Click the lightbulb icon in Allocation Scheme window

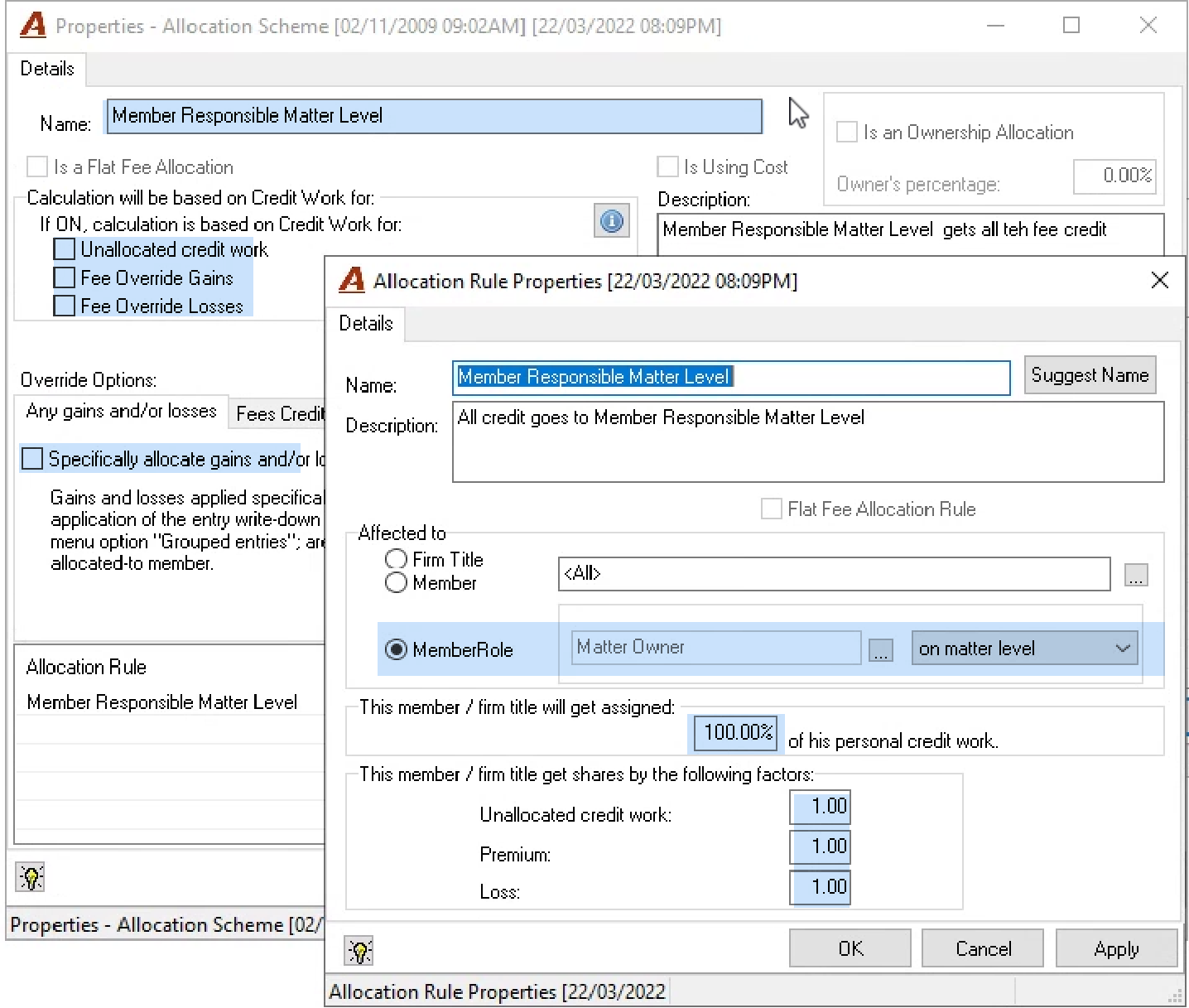point(31,877)
